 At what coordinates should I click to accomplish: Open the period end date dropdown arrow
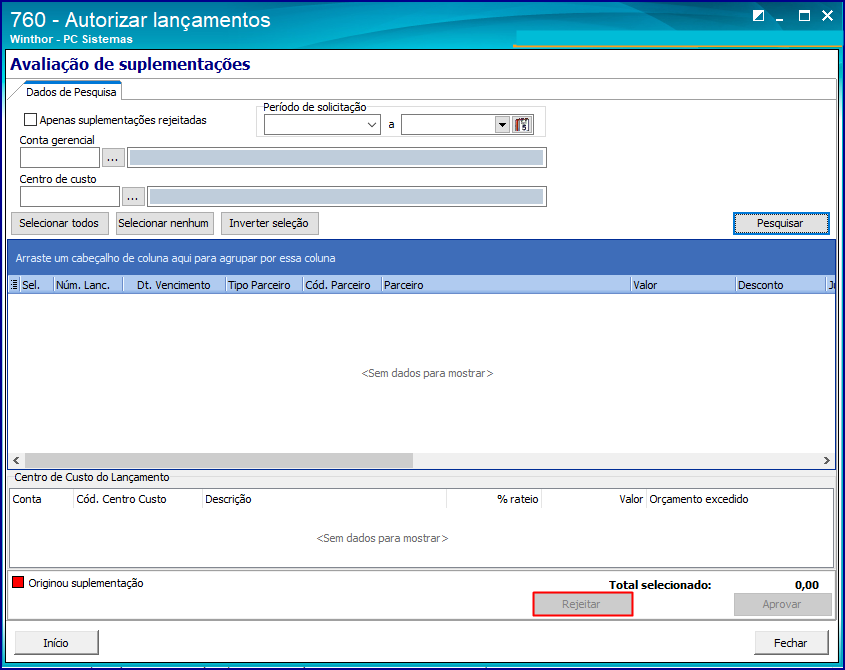(502, 125)
